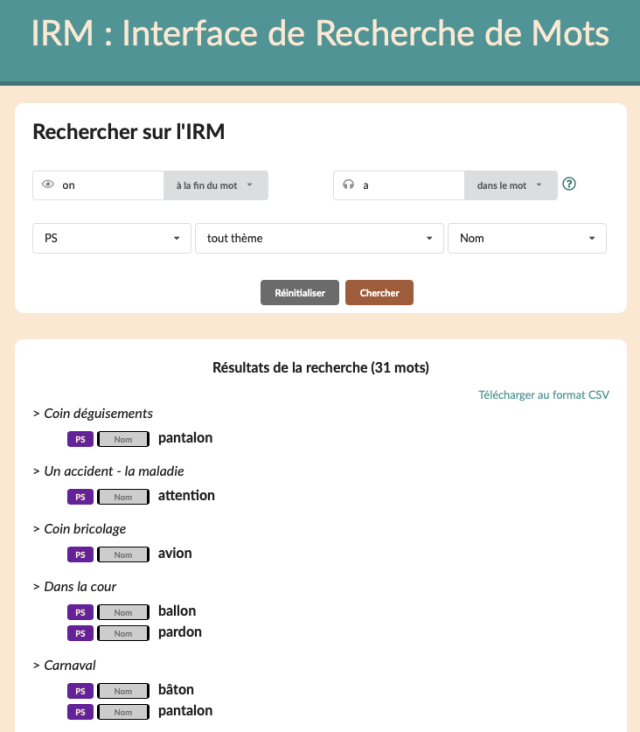Click the PS badge next to 'attention'
This screenshot has width=640, height=732.
[80, 497]
